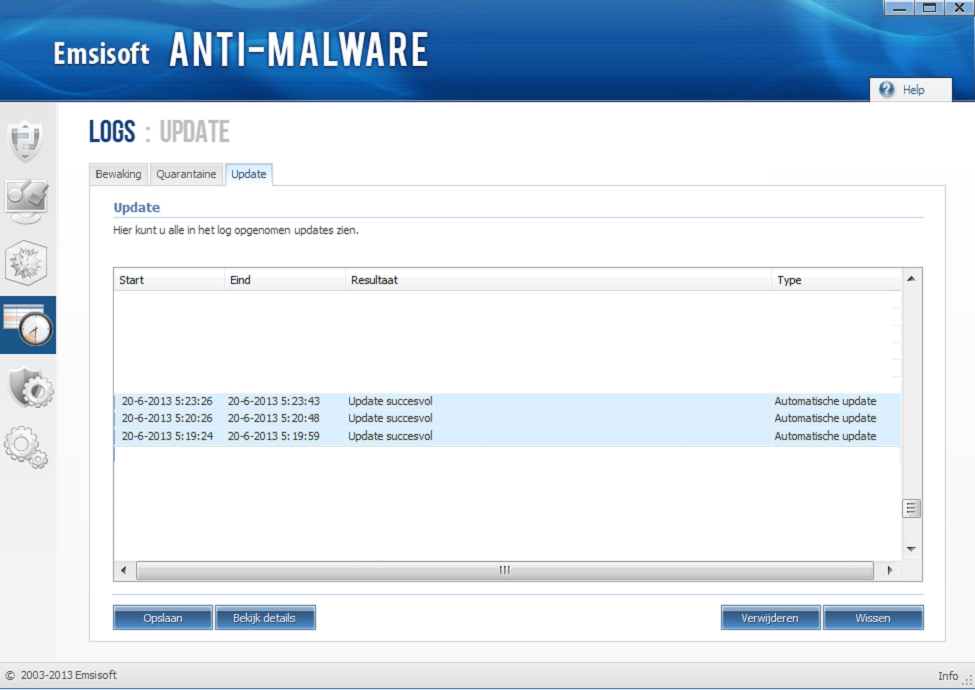Select the Update tab

click(x=249, y=174)
